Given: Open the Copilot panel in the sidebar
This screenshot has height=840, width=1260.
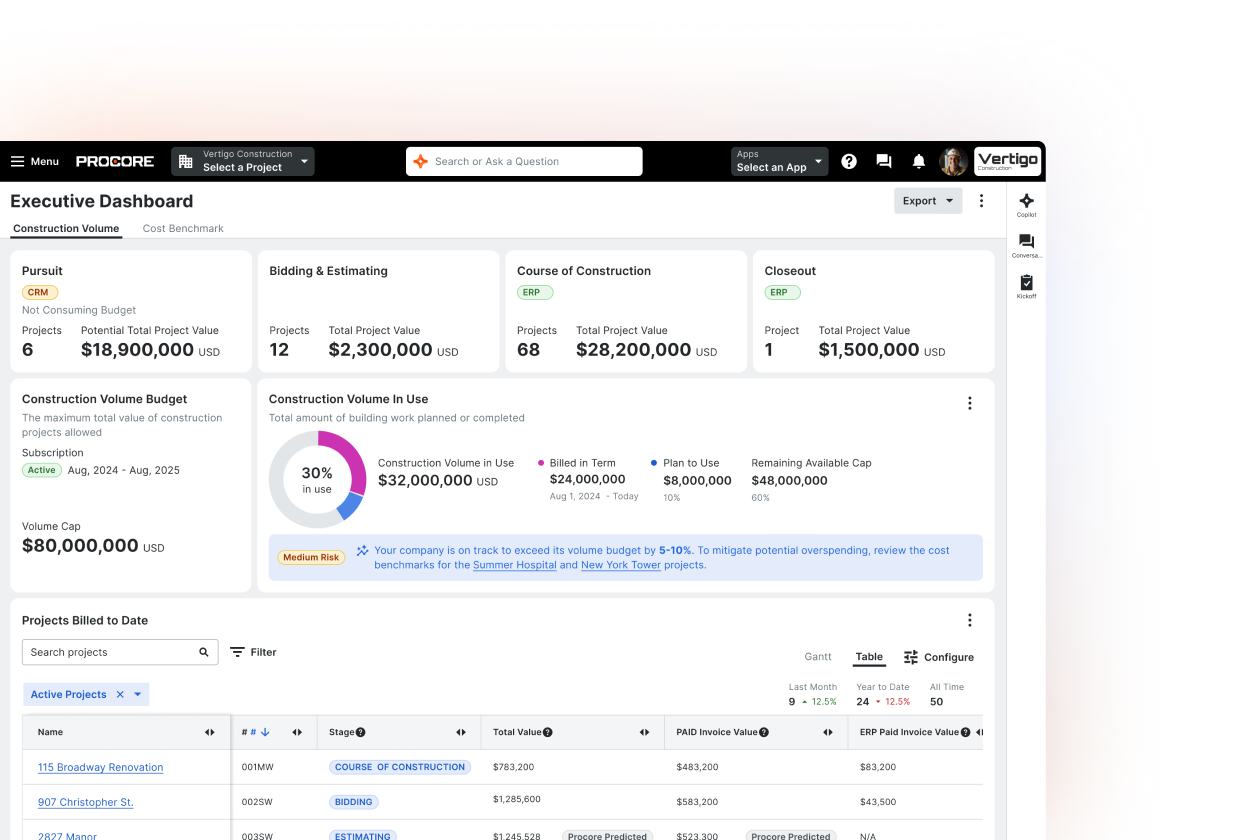Looking at the screenshot, I should coord(1026,202).
